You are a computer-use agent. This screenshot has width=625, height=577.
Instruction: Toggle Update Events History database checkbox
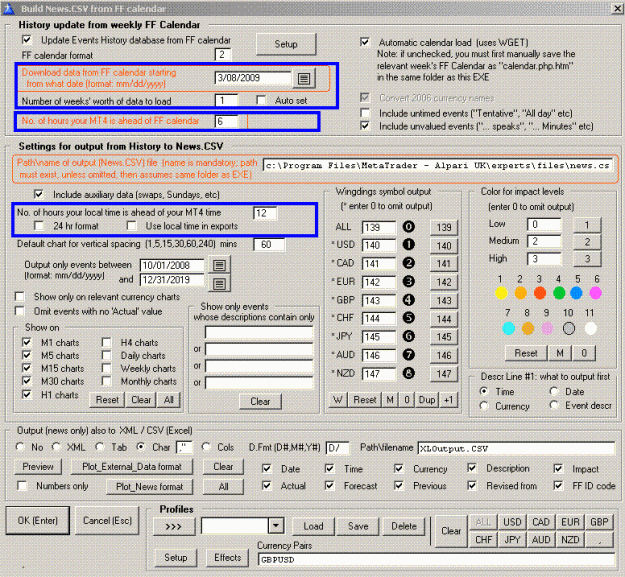[27, 40]
